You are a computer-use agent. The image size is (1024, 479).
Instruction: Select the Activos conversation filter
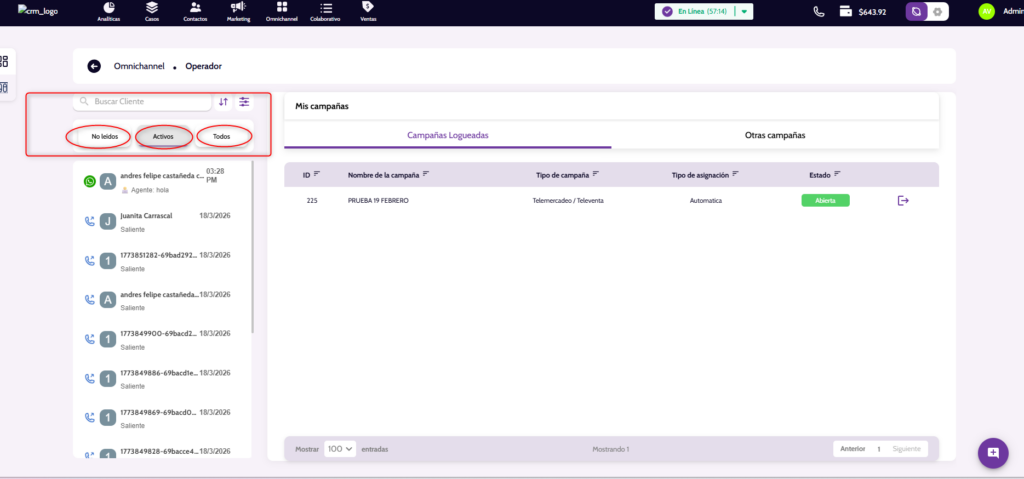pos(163,136)
